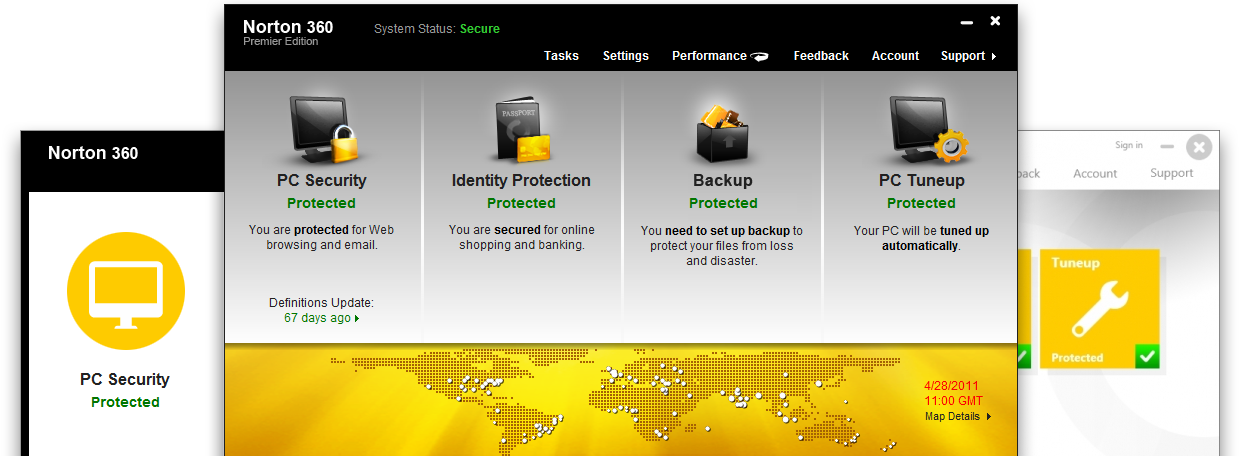
Task: Click Support in the right background window
Action: [x=1171, y=173]
